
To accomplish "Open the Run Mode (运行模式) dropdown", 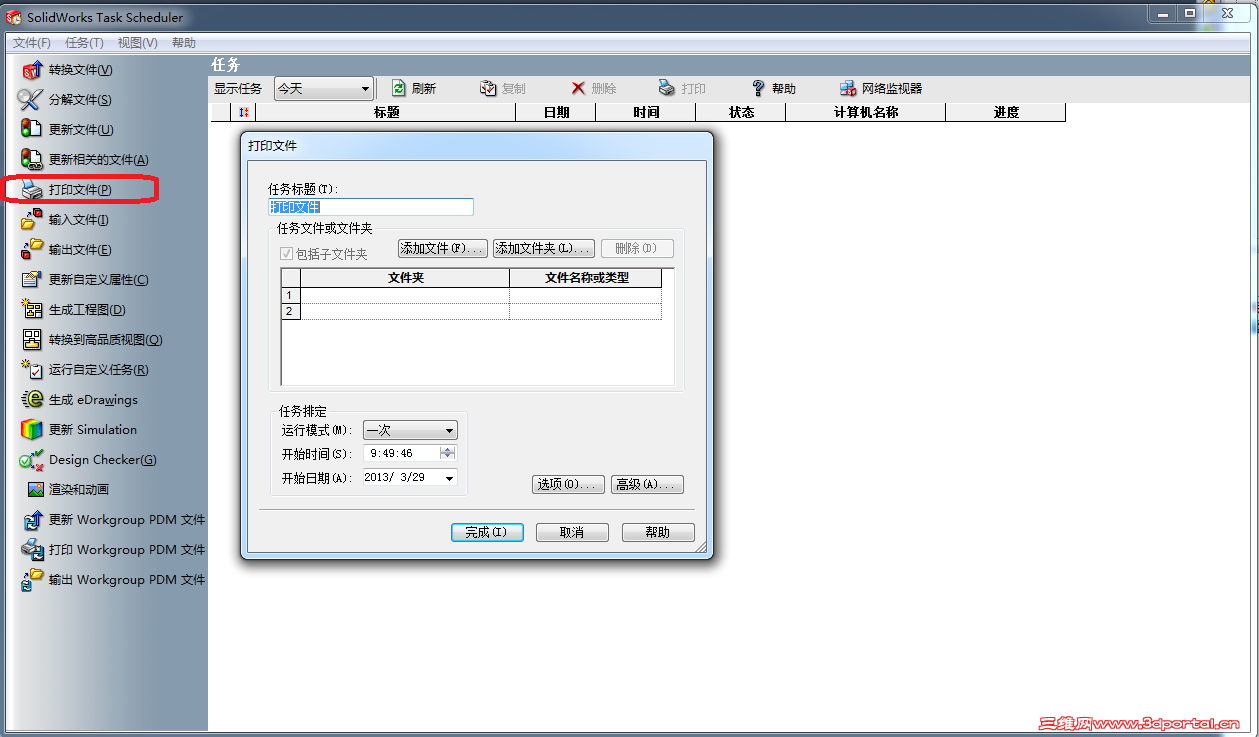I will (410, 430).
